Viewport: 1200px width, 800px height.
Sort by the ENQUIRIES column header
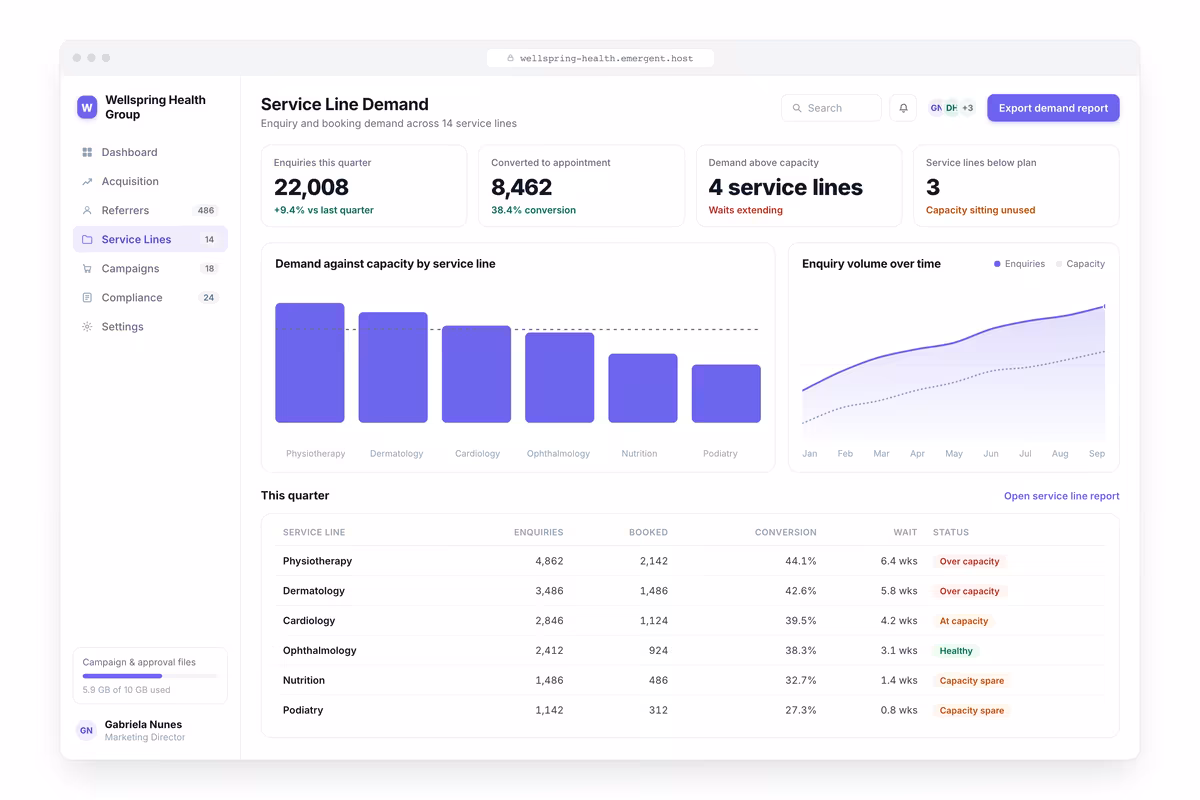pos(538,532)
